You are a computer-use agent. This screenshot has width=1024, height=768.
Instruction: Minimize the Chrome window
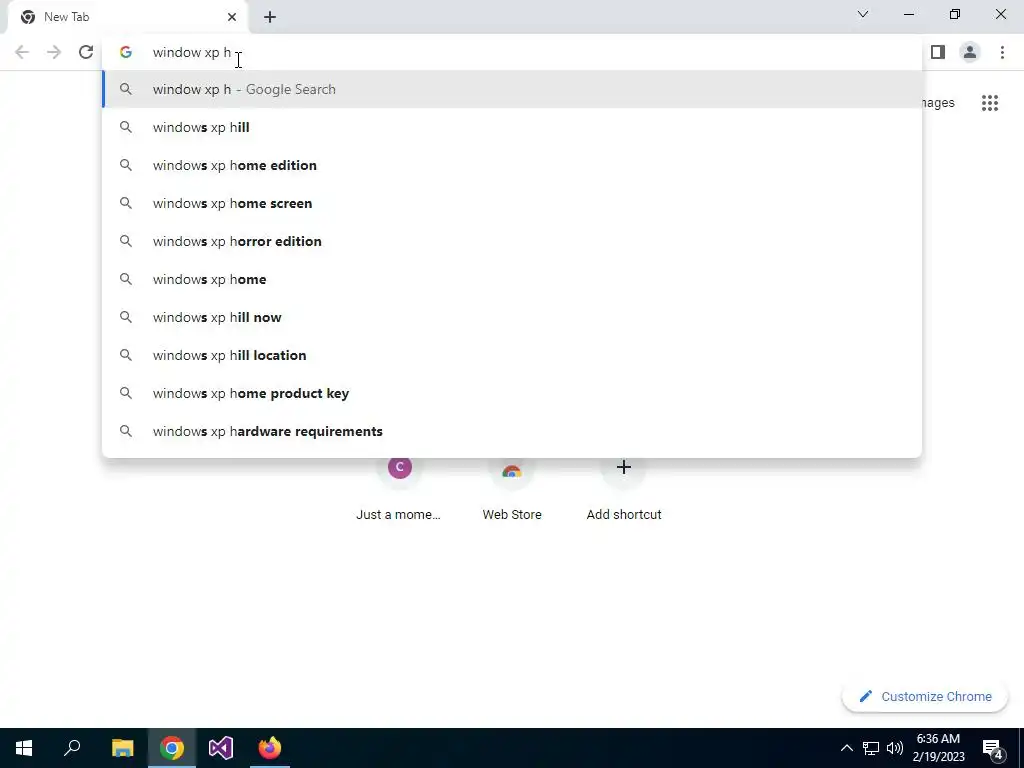pos(909,14)
